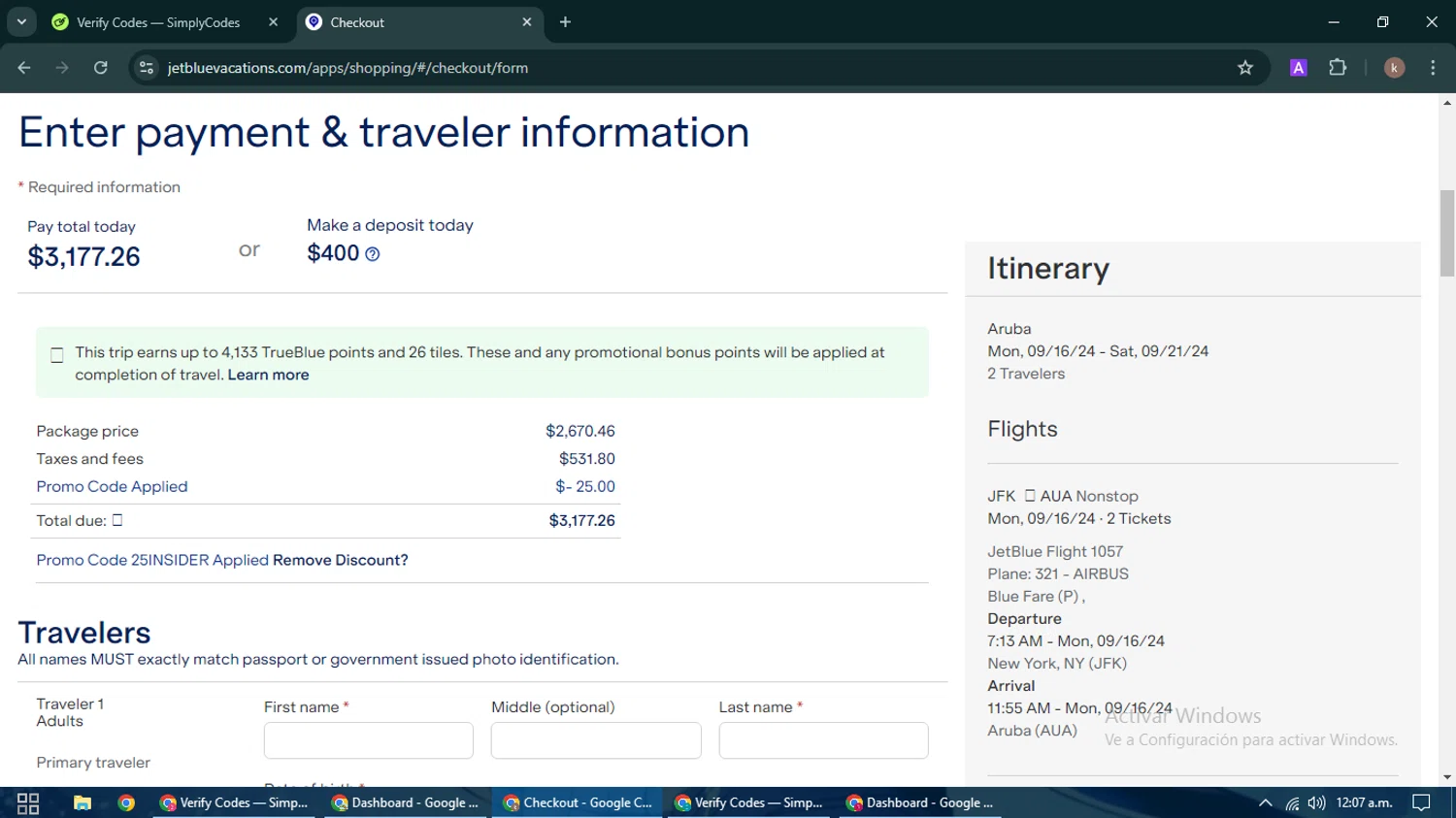This screenshot has width=1456, height=818.
Task: Go forward to next page
Action: point(62,68)
